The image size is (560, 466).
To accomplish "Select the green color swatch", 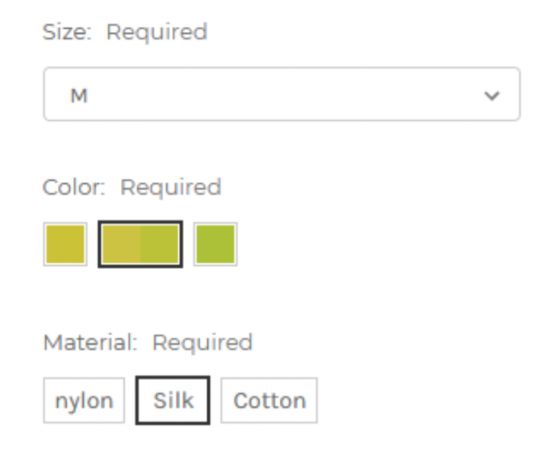I will 215,245.
